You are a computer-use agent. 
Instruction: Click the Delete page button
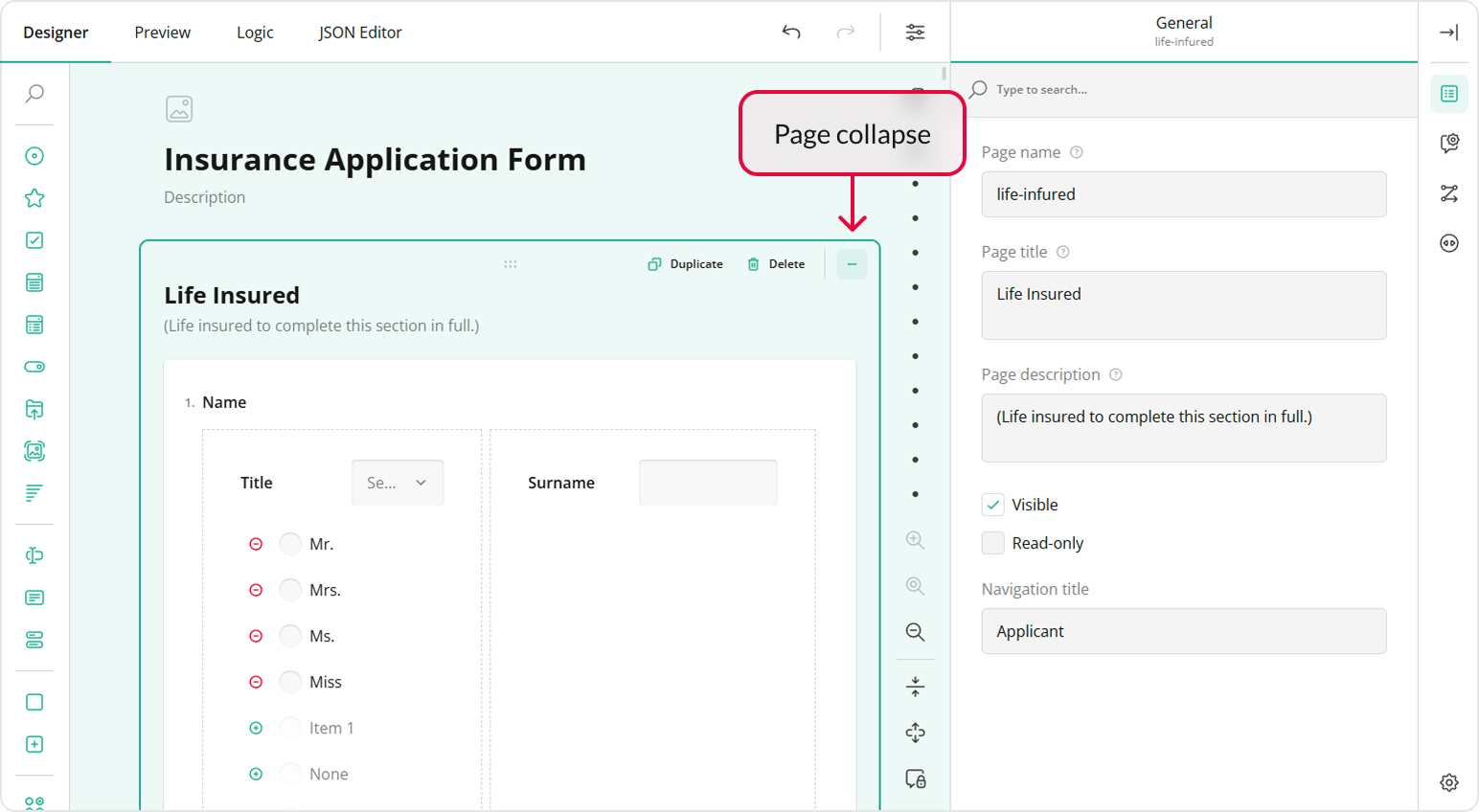pyautogui.click(x=776, y=264)
